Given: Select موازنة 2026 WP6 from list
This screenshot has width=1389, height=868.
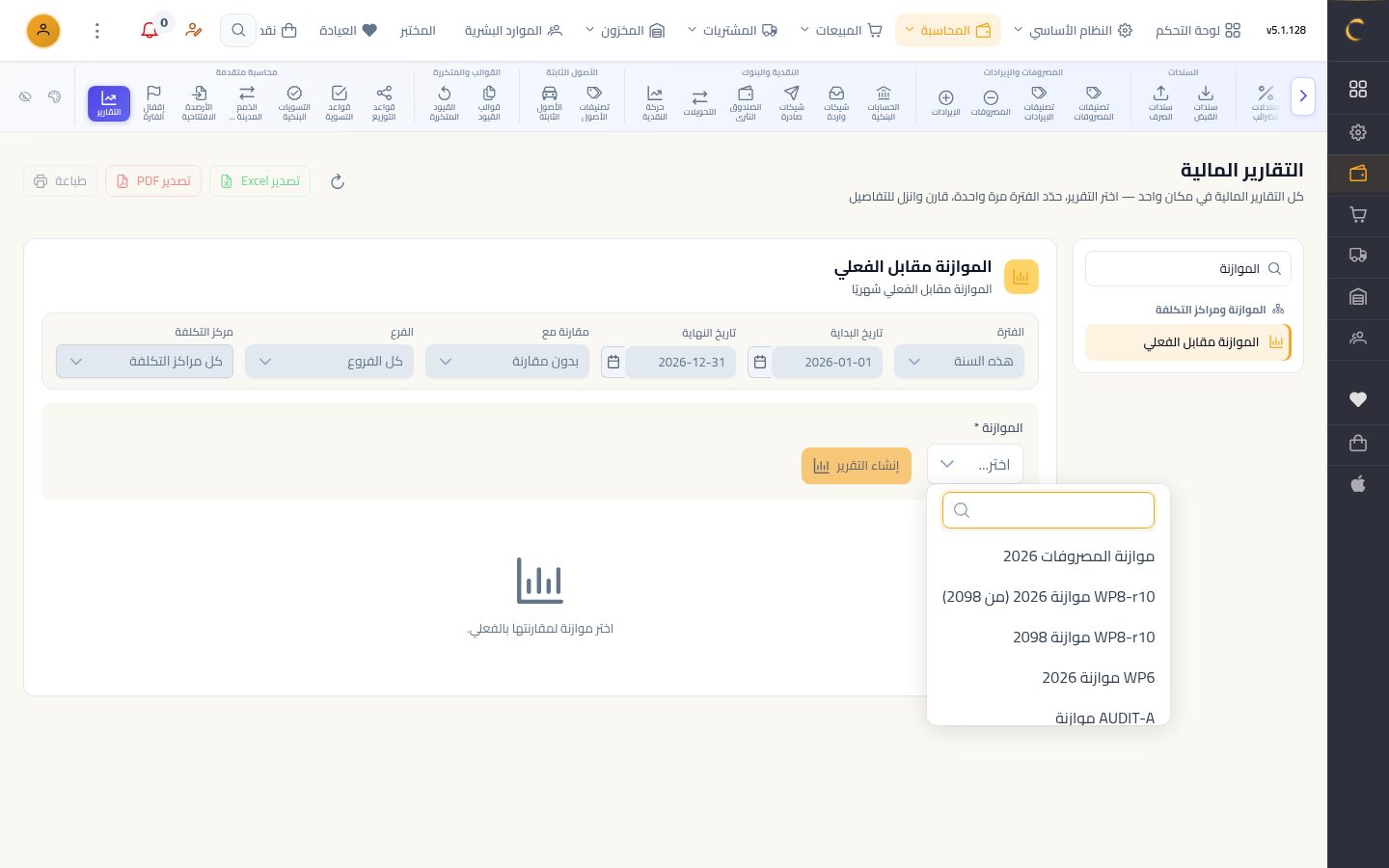Looking at the screenshot, I should [x=1049, y=678].
